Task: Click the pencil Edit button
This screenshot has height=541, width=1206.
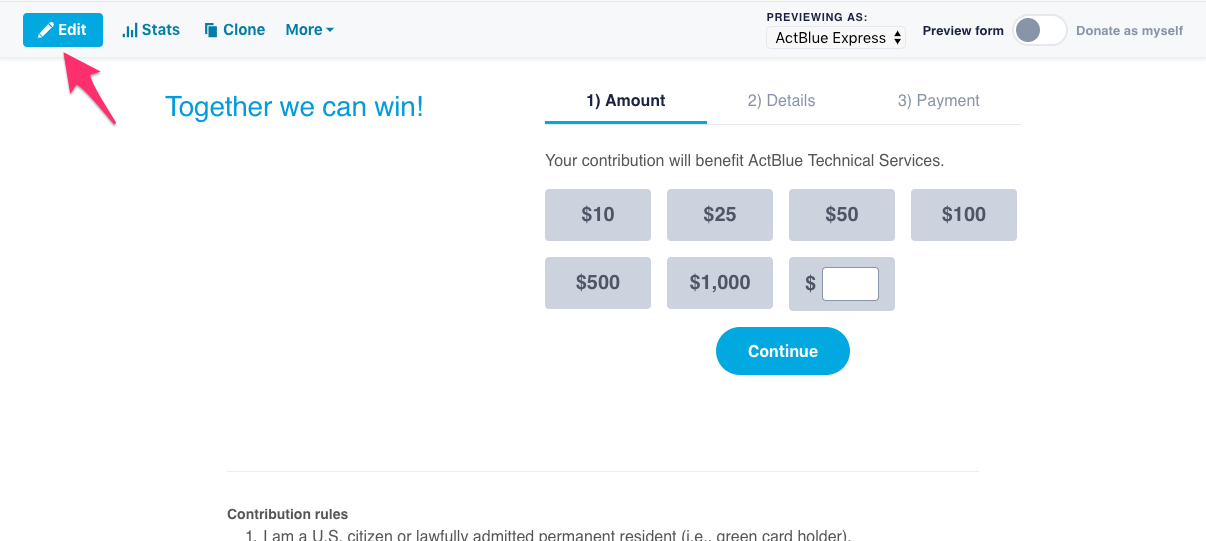Action: 63,30
